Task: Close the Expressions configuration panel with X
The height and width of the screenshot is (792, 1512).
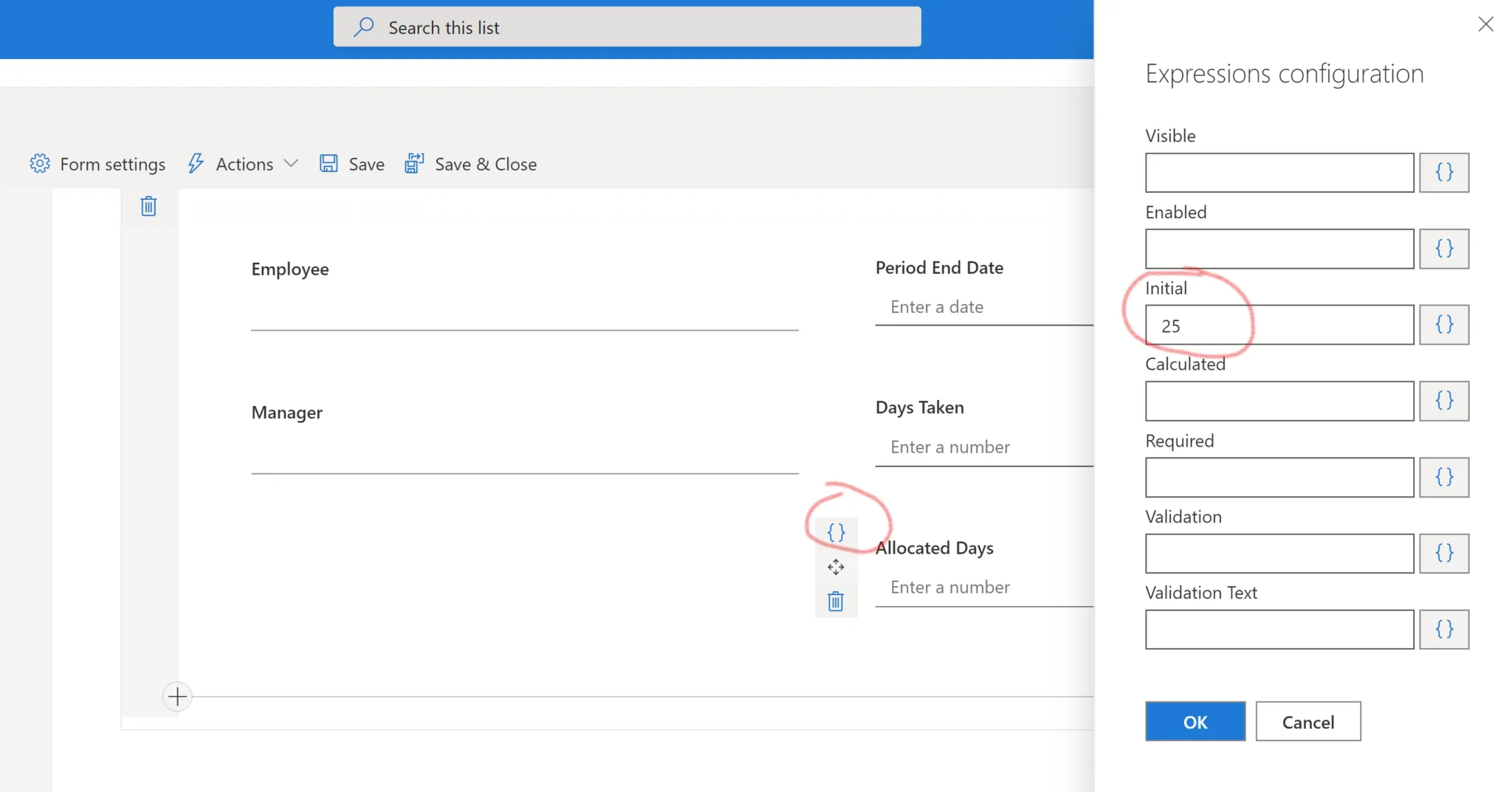Action: click(x=1485, y=24)
